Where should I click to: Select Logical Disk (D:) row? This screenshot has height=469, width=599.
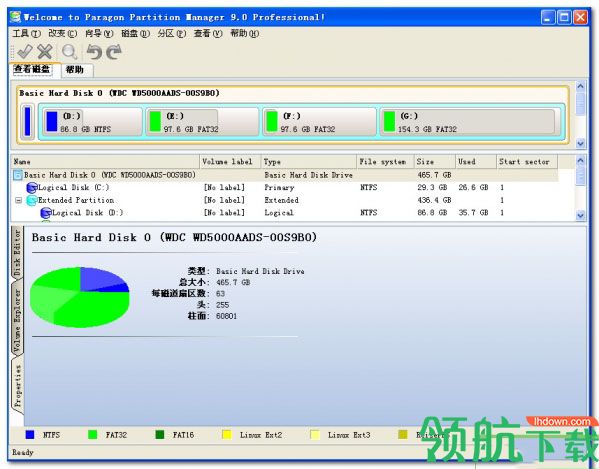click(285, 213)
